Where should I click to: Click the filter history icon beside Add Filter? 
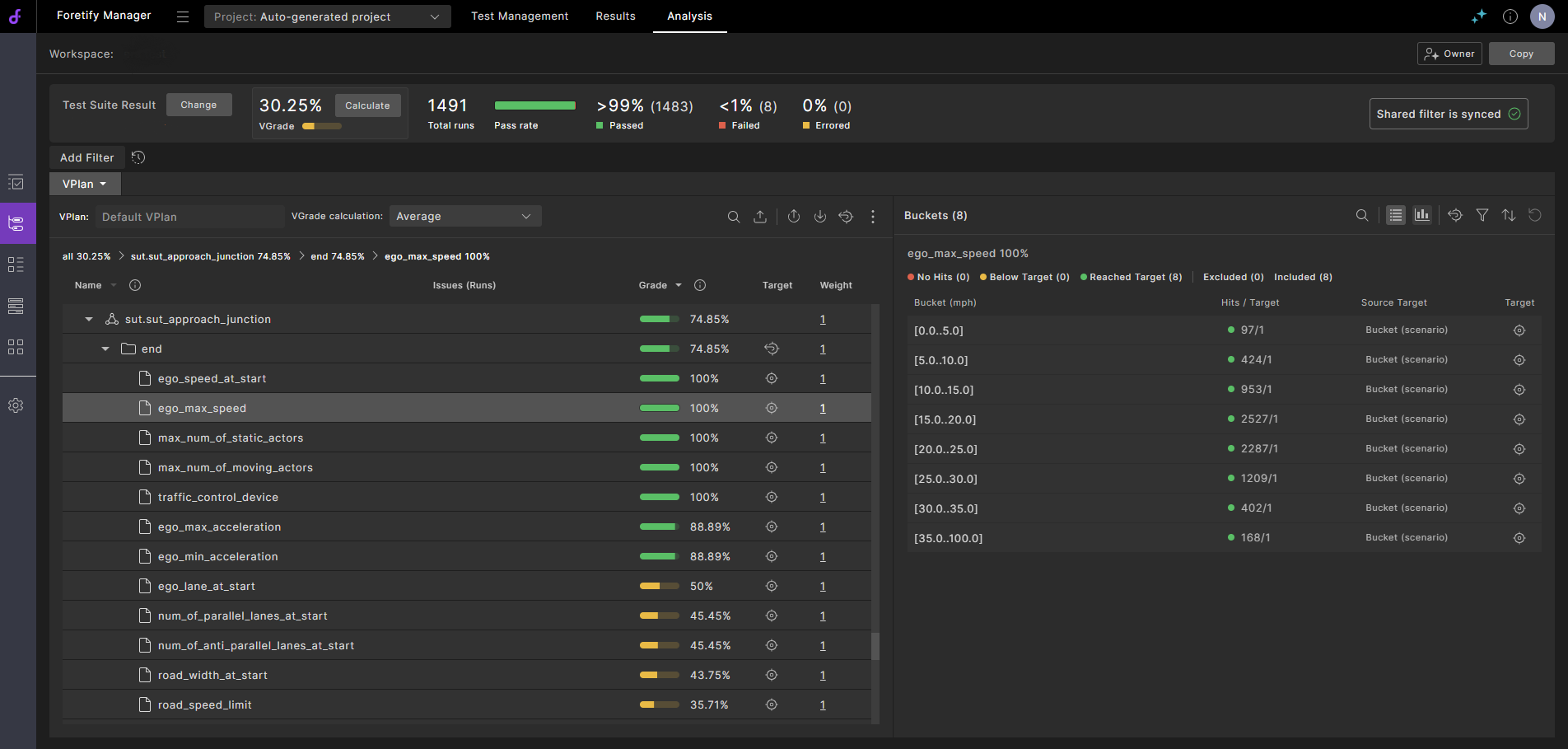coord(138,157)
